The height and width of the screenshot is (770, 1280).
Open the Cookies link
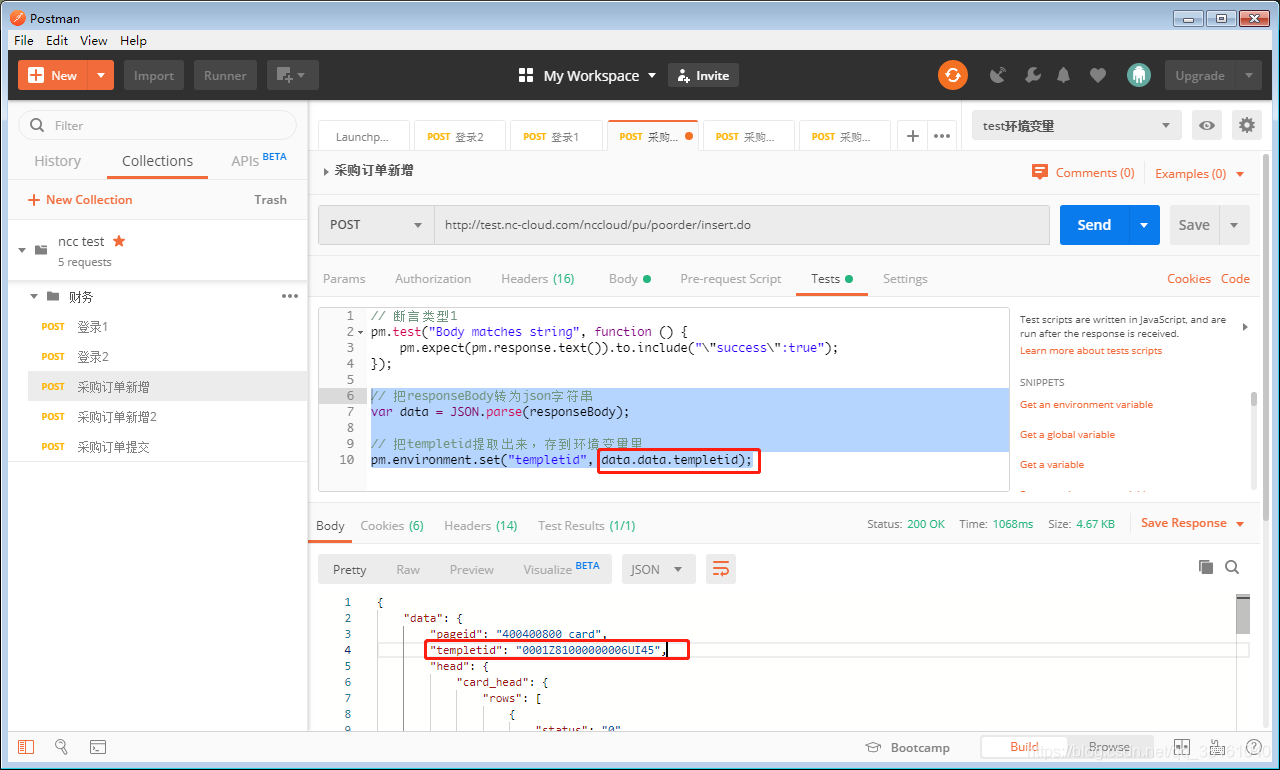[x=1189, y=279]
